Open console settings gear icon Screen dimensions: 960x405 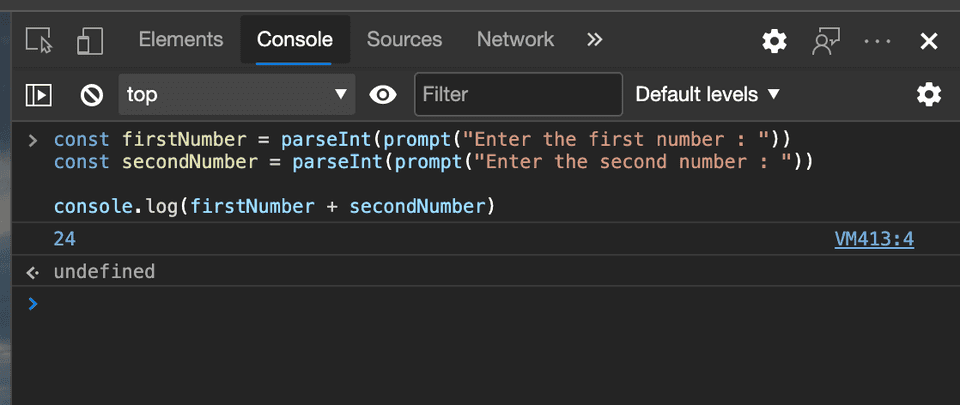coord(929,95)
